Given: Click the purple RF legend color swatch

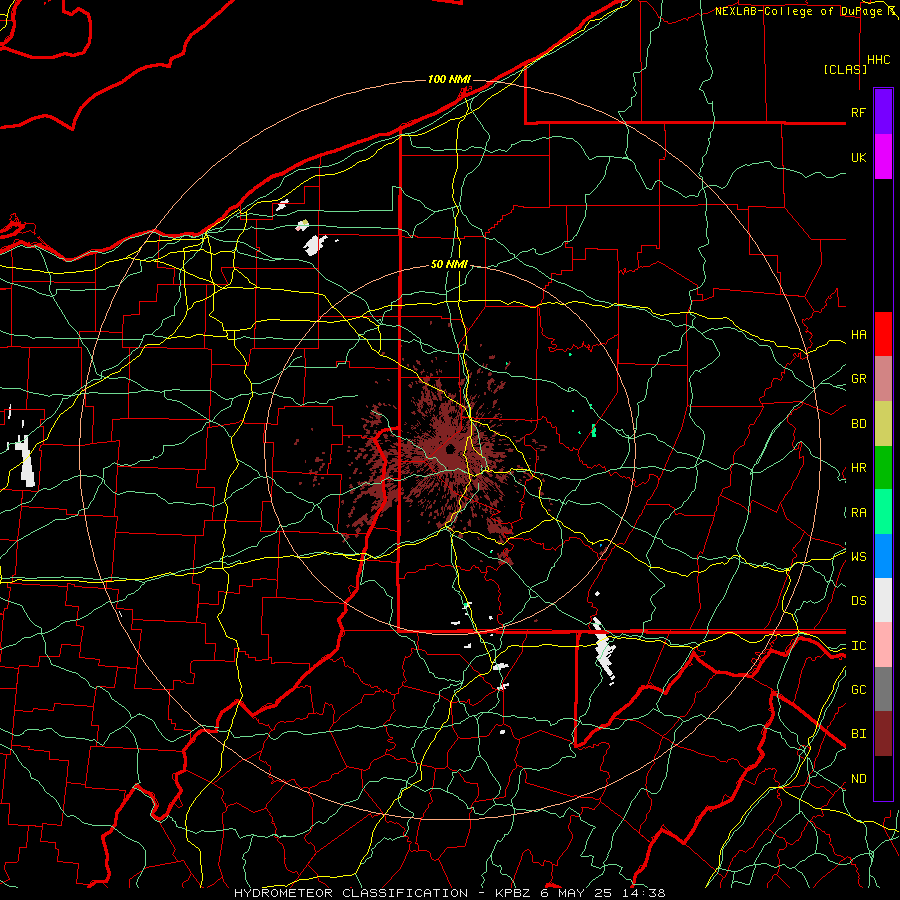Looking at the screenshot, I should 883,112.
